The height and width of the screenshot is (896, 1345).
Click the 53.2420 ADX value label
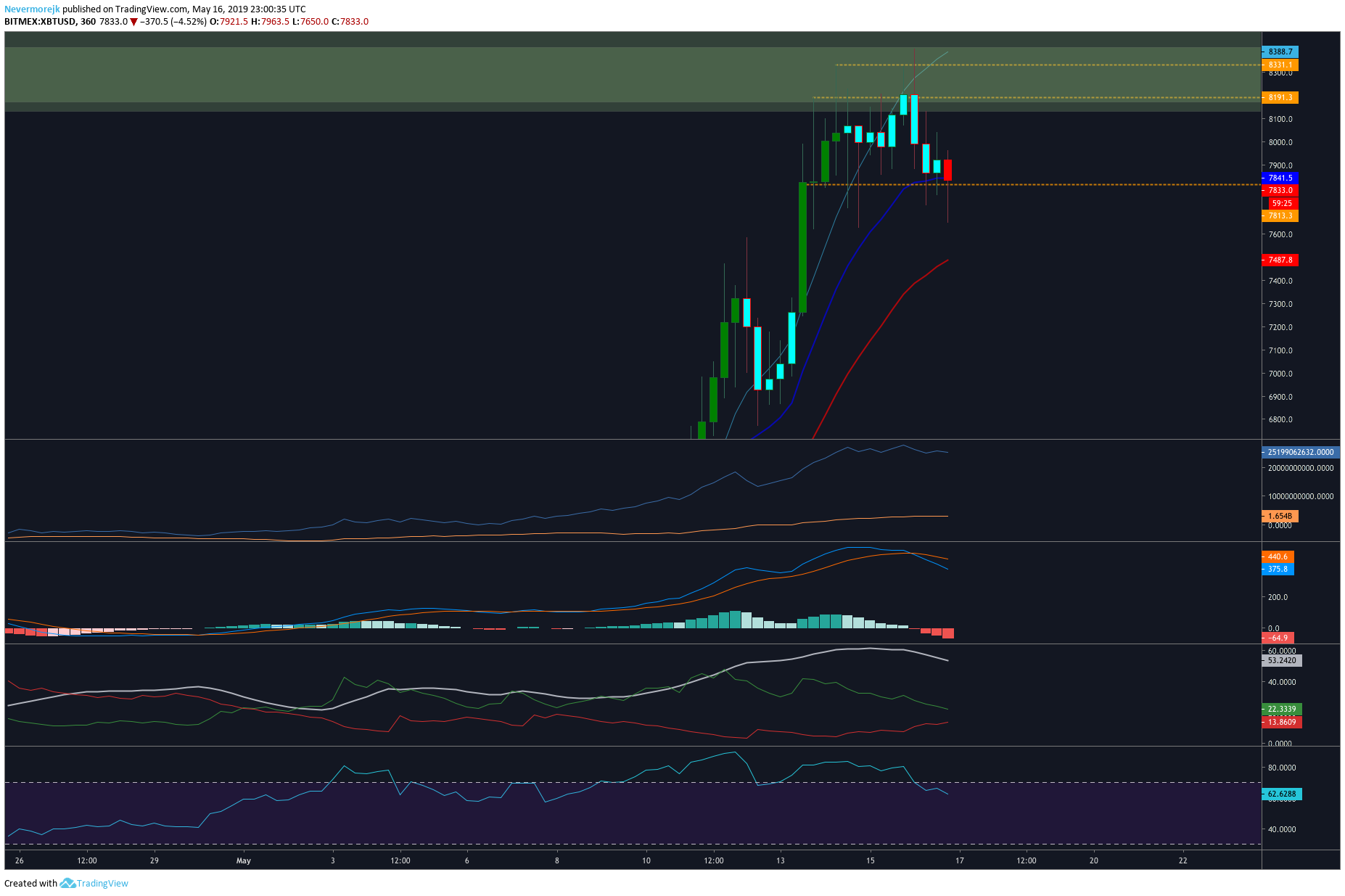1283,661
